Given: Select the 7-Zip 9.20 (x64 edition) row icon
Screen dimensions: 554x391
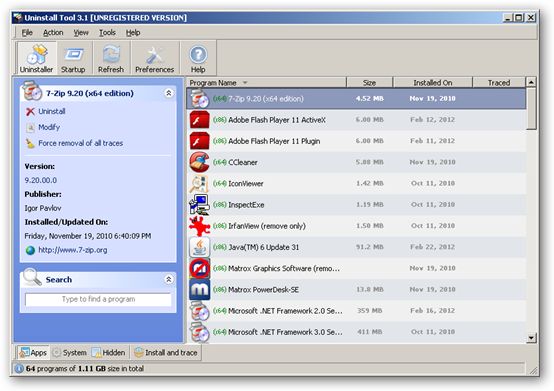Looking at the screenshot, I should click(x=200, y=99).
